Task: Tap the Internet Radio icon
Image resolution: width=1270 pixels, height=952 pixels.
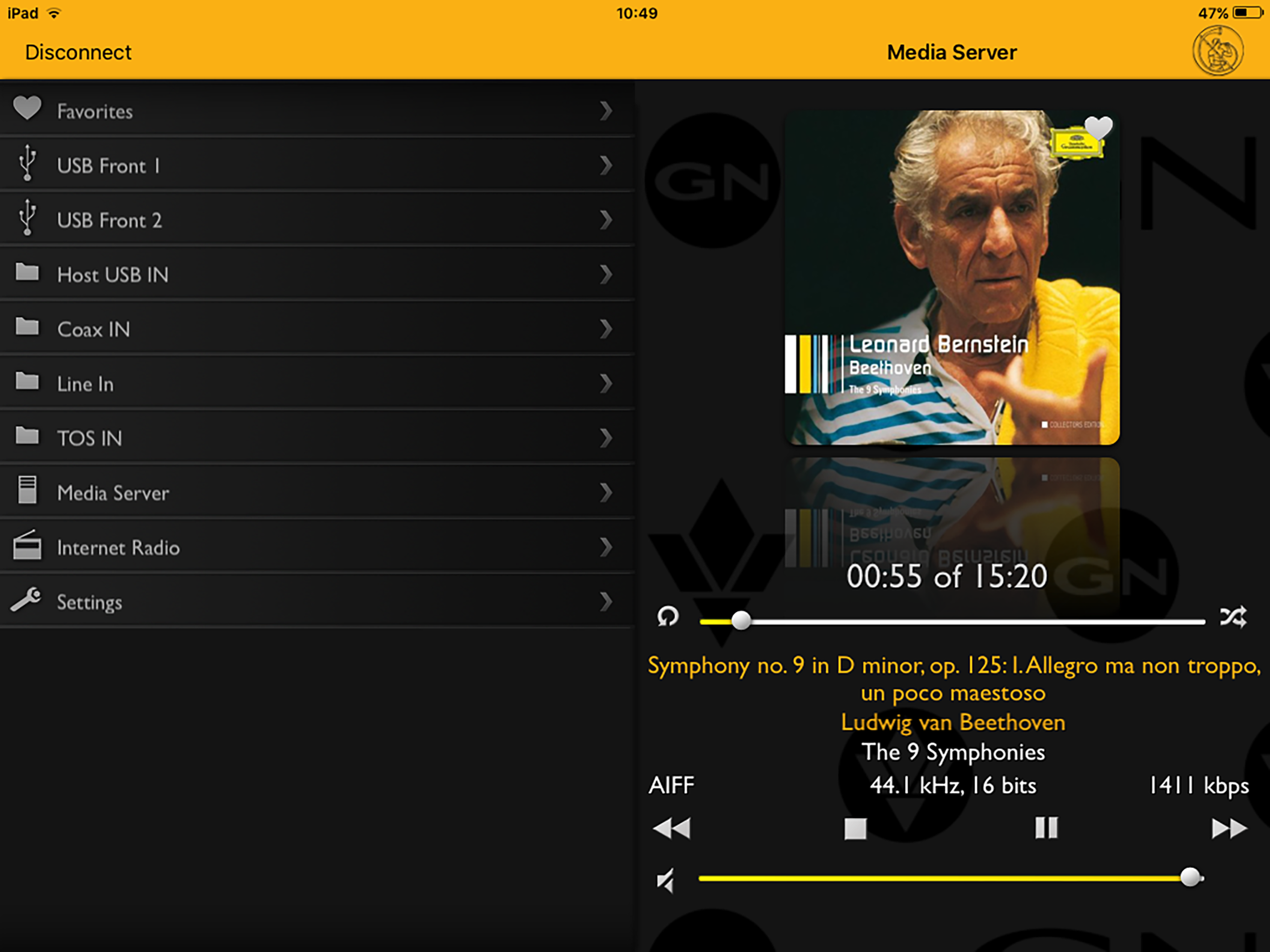Action: click(x=27, y=544)
